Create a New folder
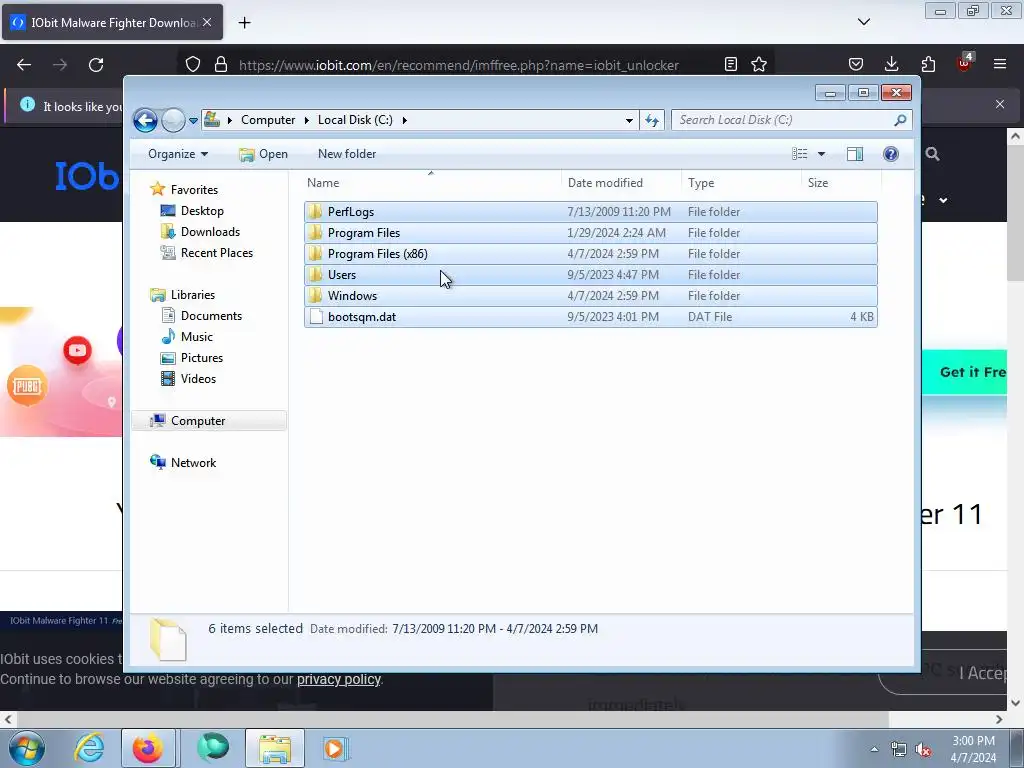This screenshot has height=768, width=1024. tap(347, 154)
